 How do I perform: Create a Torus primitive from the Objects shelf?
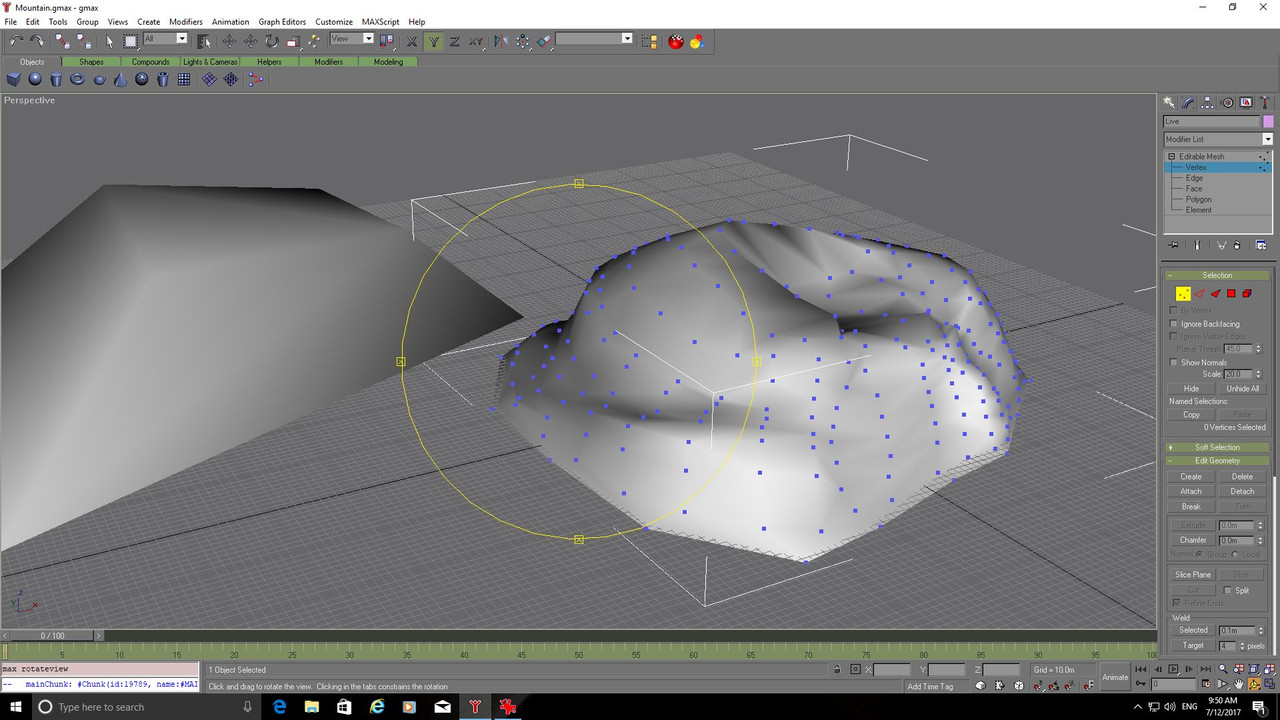78,79
